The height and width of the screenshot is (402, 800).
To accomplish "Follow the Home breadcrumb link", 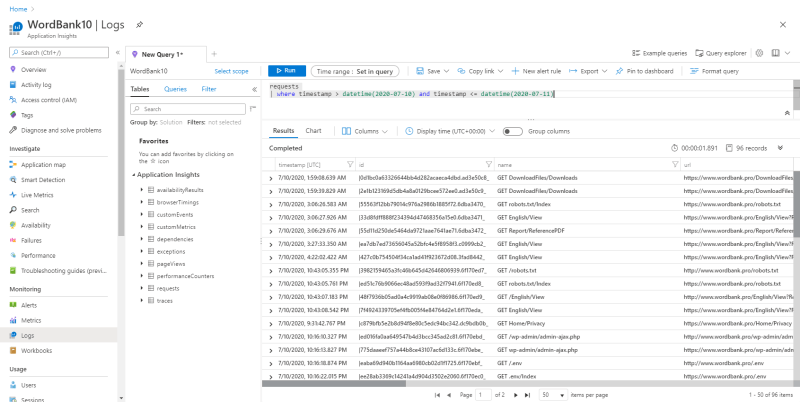I will coord(18,9).
